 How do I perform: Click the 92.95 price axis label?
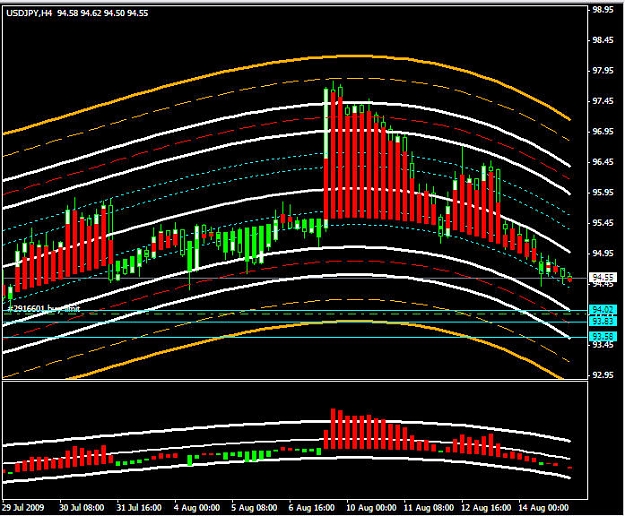[603, 375]
